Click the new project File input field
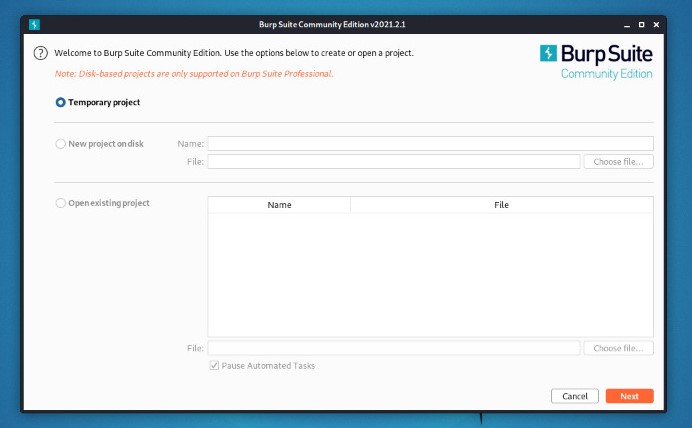692x428 pixels. tap(394, 161)
